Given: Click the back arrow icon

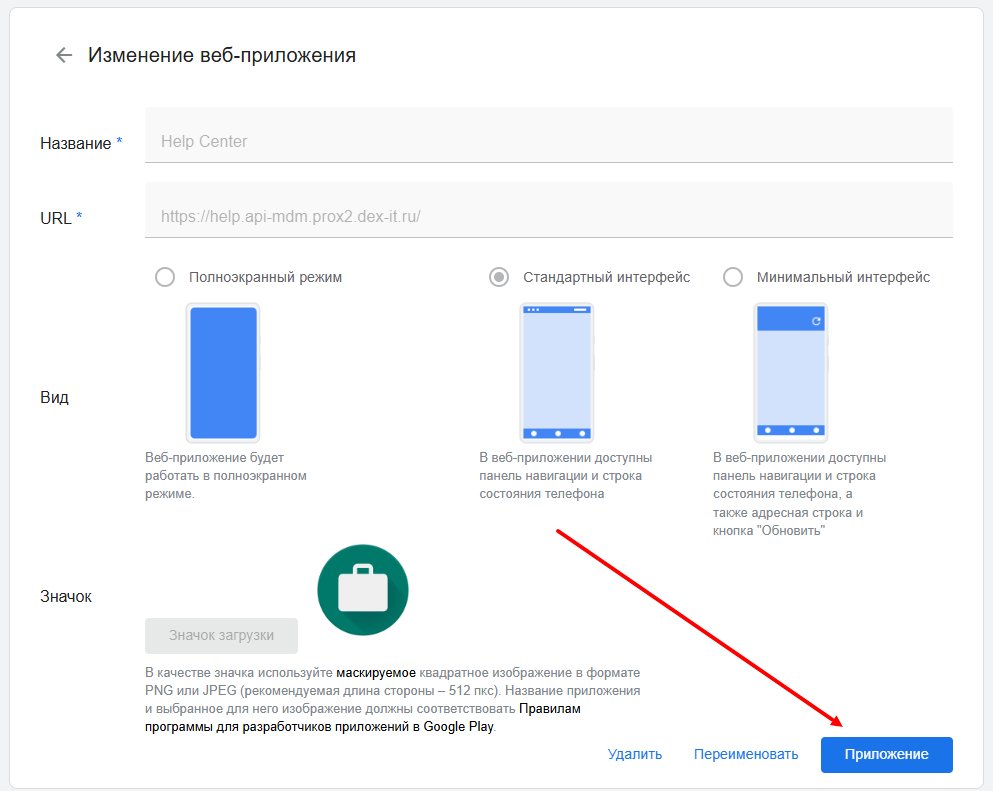Looking at the screenshot, I should 64,55.
